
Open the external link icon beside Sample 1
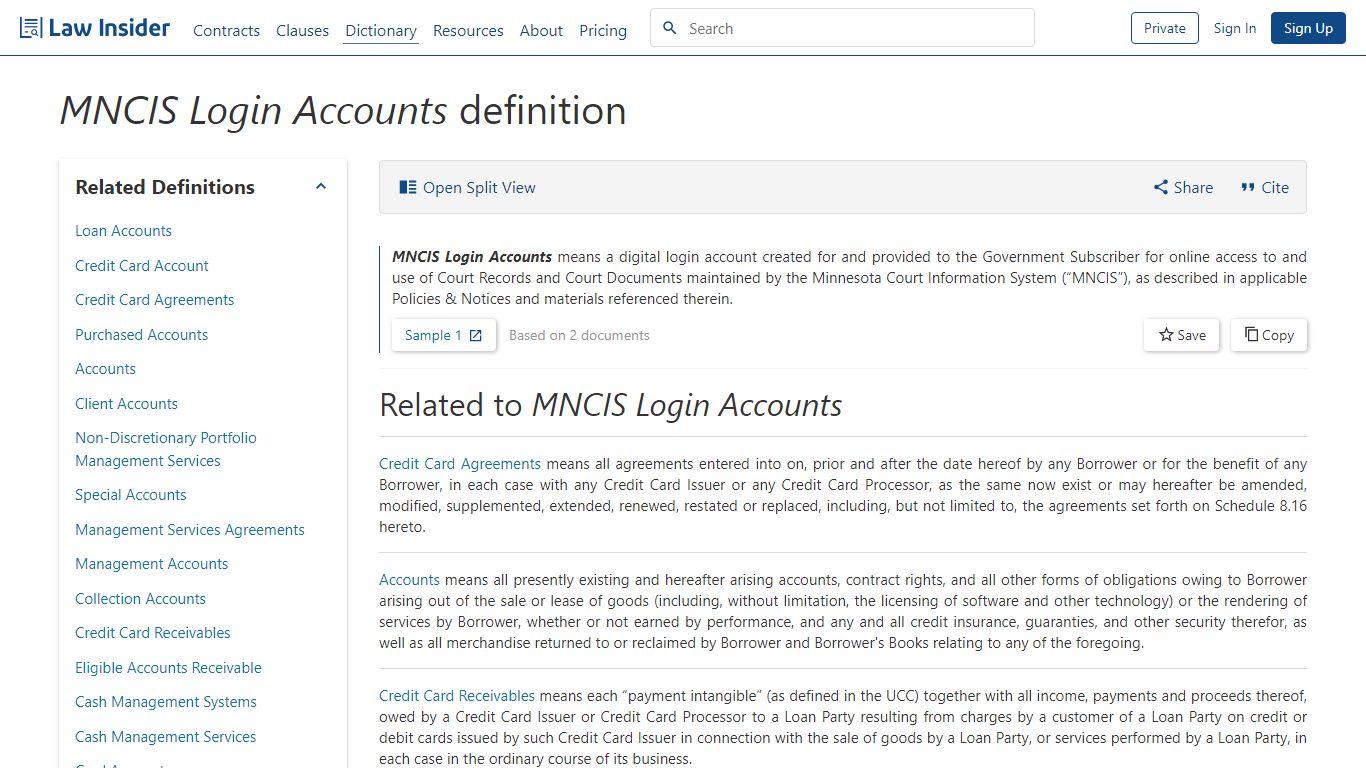[476, 336]
